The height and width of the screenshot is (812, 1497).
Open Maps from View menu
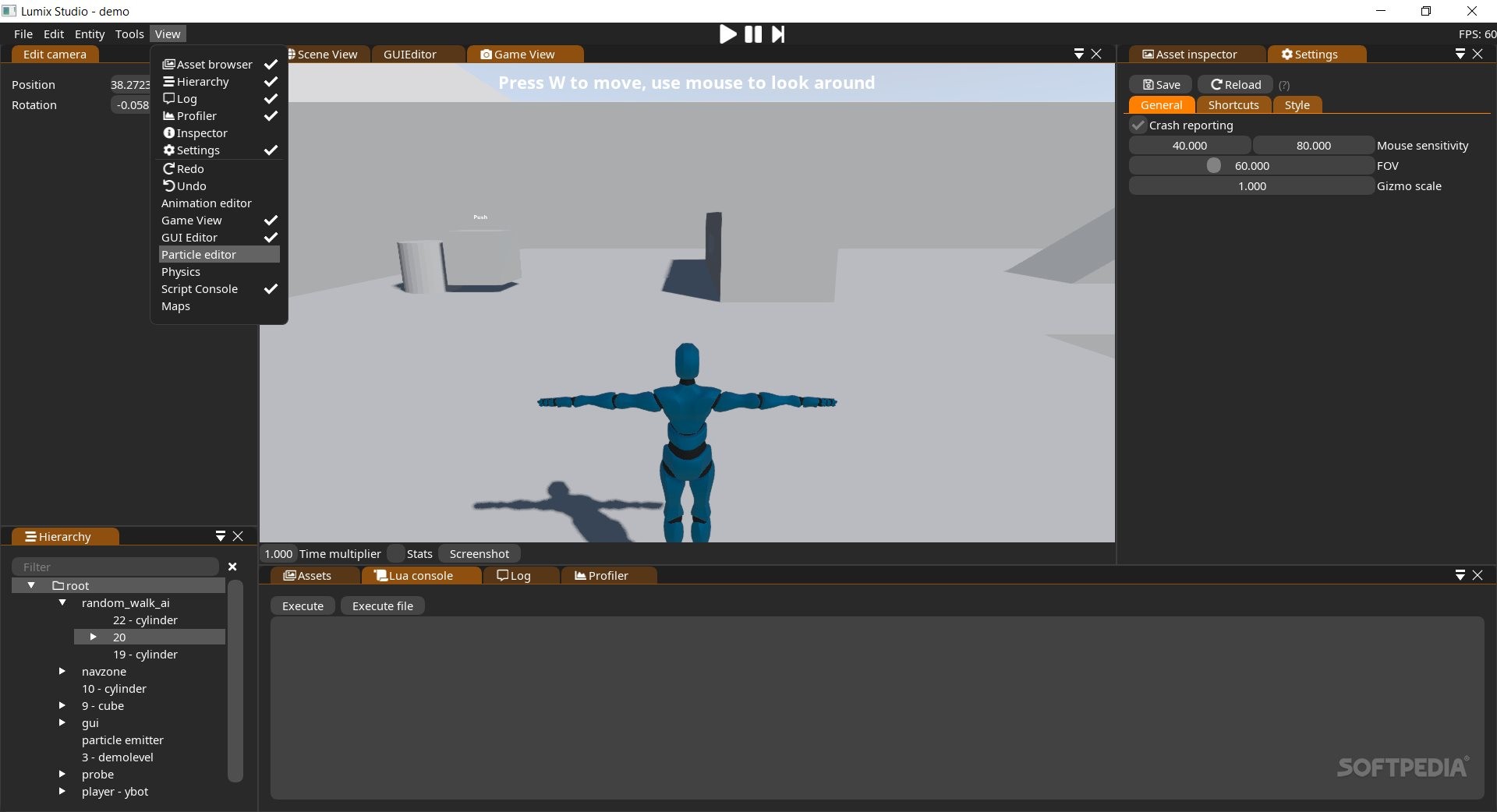click(x=219, y=306)
